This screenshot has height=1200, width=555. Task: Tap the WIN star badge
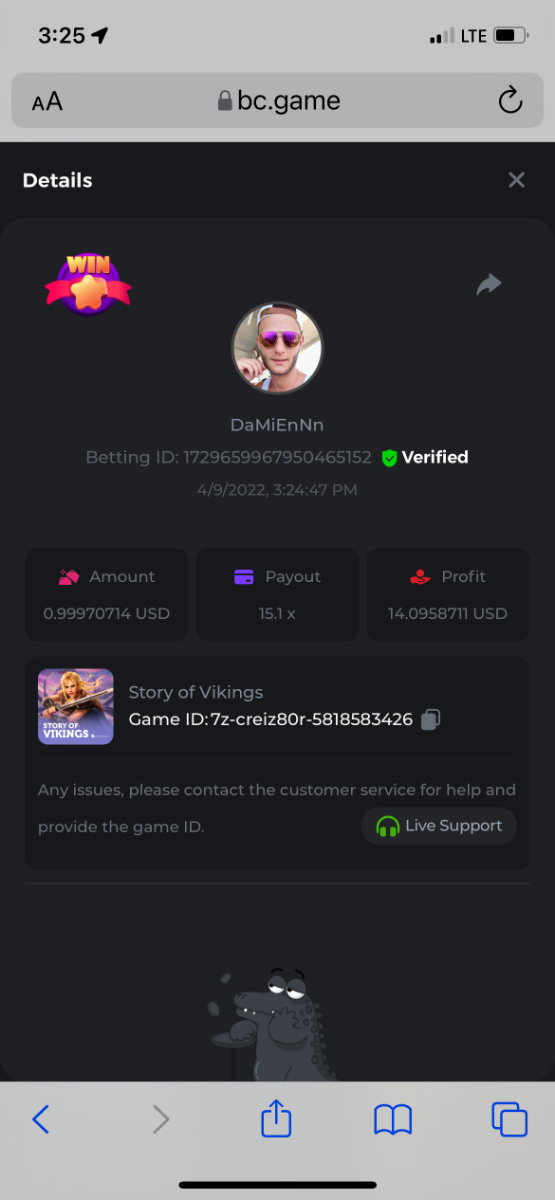click(x=88, y=284)
